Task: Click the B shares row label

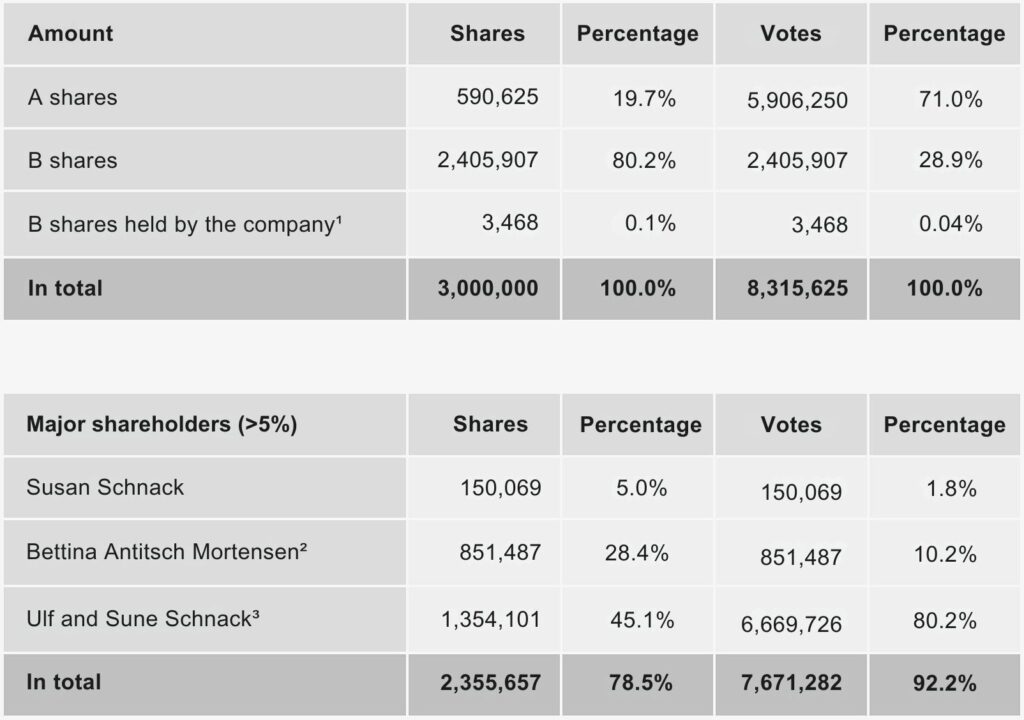Action: [x=72, y=160]
